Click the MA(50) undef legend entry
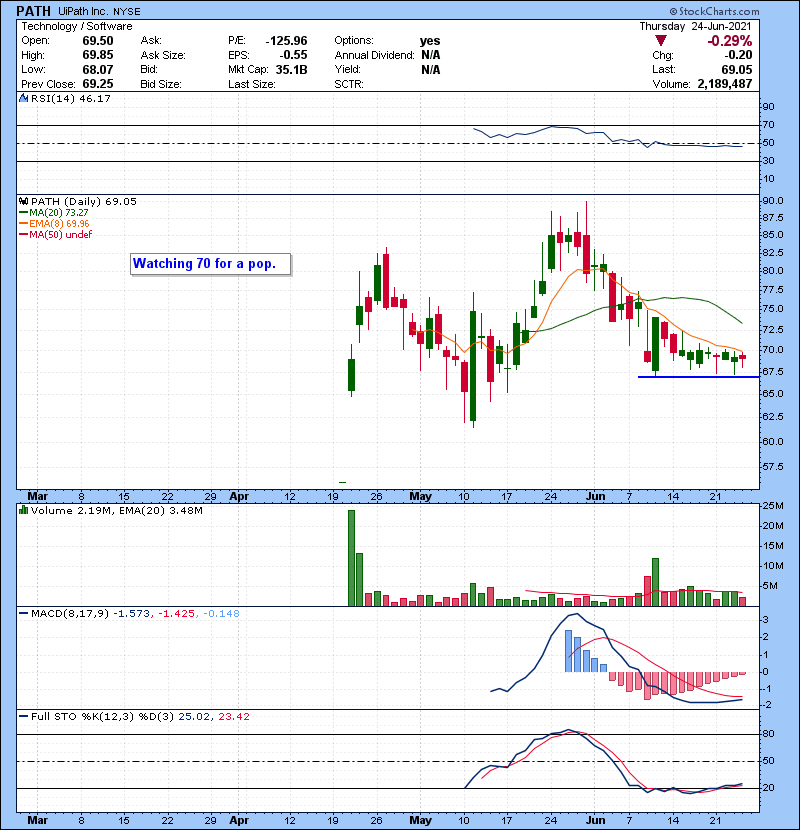Screen dimensions: 800x830 tap(60, 235)
